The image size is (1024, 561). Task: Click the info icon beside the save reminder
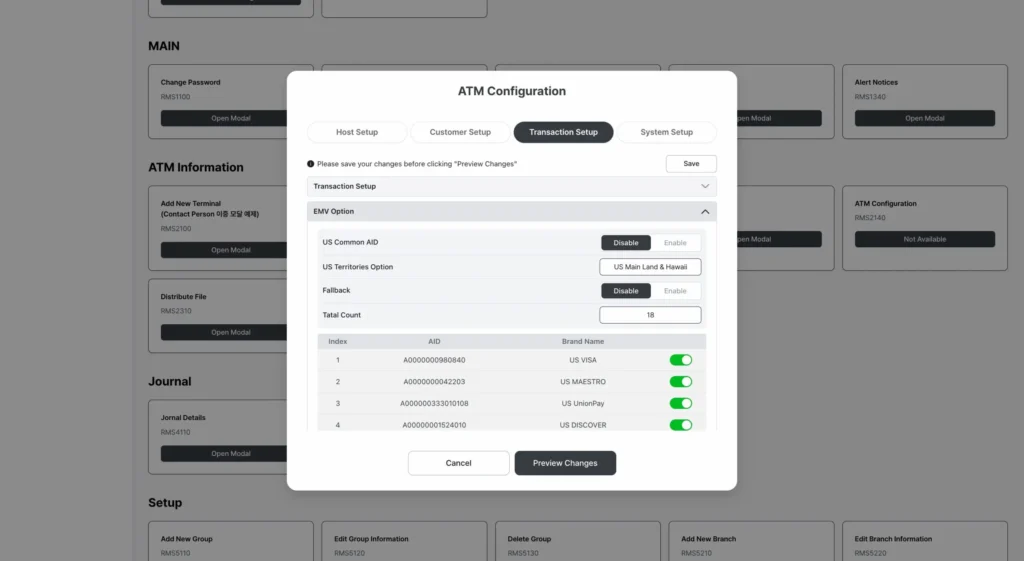coord(311,164)
